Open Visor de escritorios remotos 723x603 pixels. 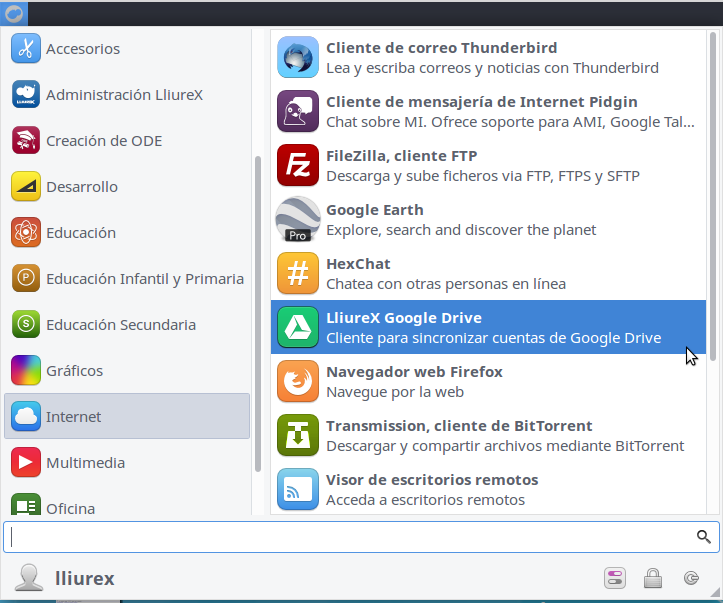click(297, 489)
